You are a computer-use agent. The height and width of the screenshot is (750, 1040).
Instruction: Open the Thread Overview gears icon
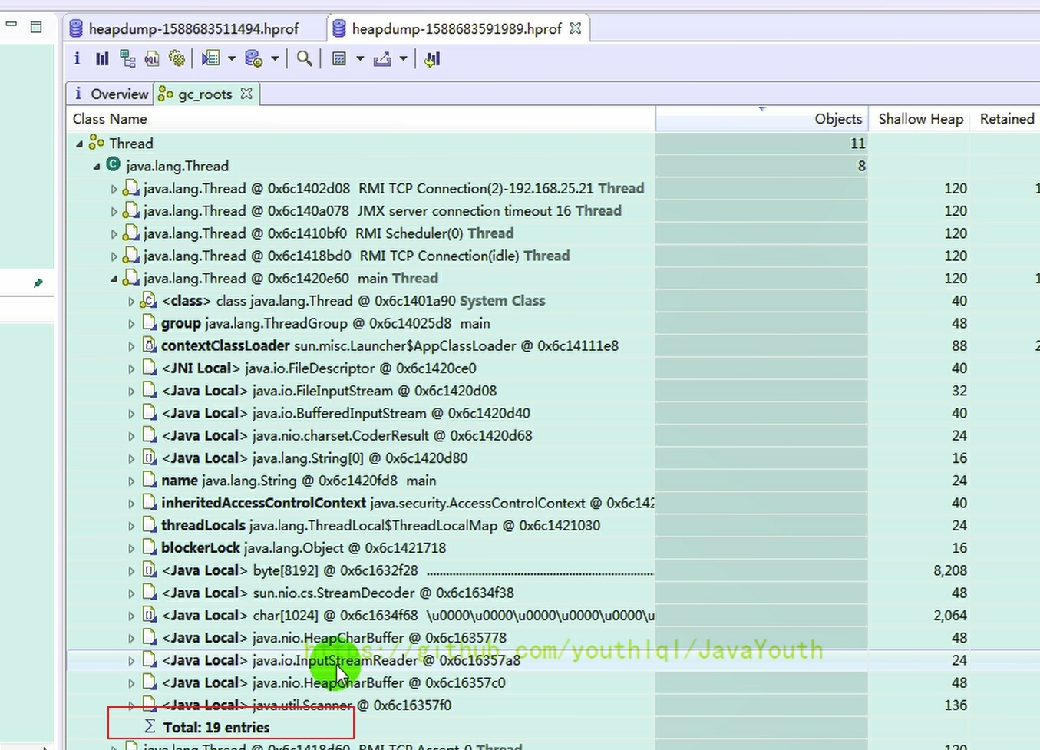[x=177, y=59]
